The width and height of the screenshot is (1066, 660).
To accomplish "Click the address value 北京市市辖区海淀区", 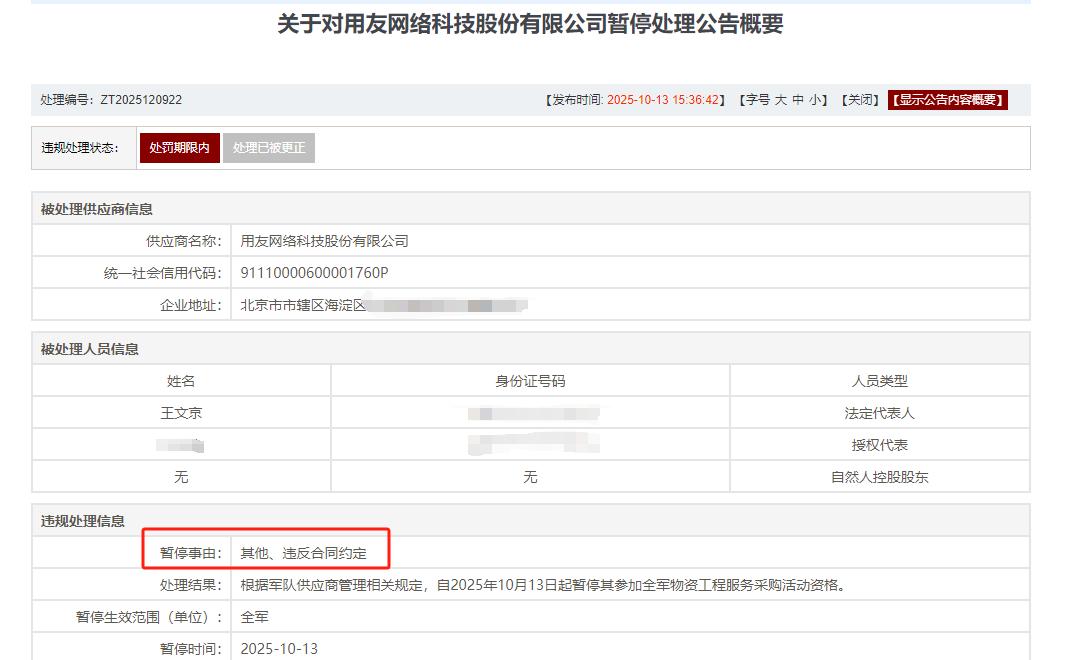I will point(303,305).
